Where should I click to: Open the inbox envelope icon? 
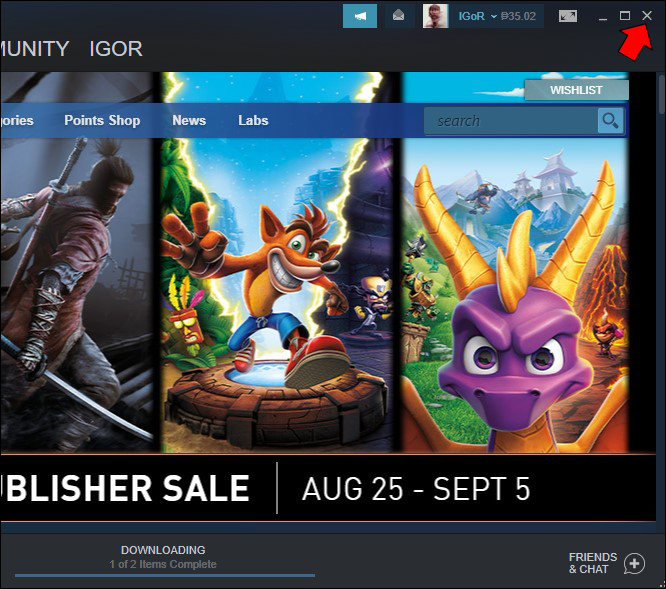pyautogui.click(x=398, y=16)
